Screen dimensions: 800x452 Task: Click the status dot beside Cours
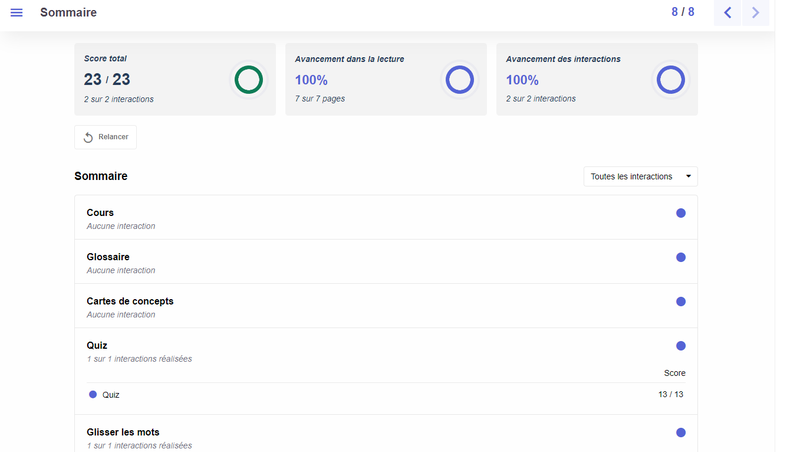[x=681, y=213]
